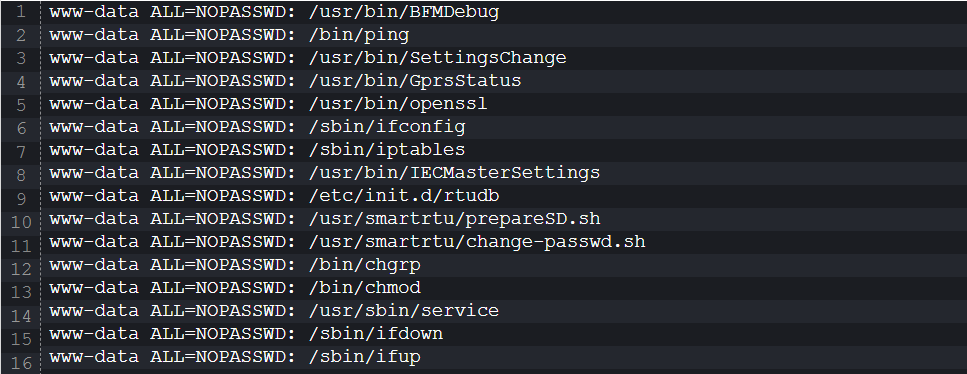Screen dimensions: 967x374
Task: Select line number 5 in the gutter
Action: [x=22, y=105]
